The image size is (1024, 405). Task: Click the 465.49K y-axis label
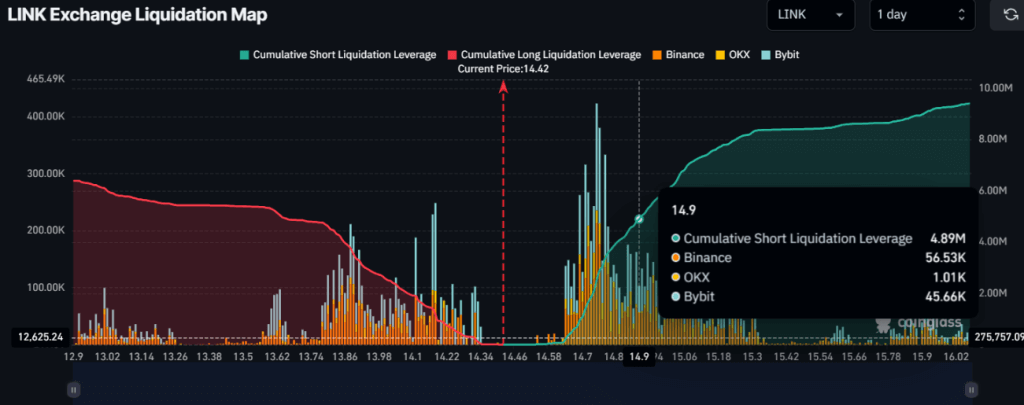pos(45,78)
